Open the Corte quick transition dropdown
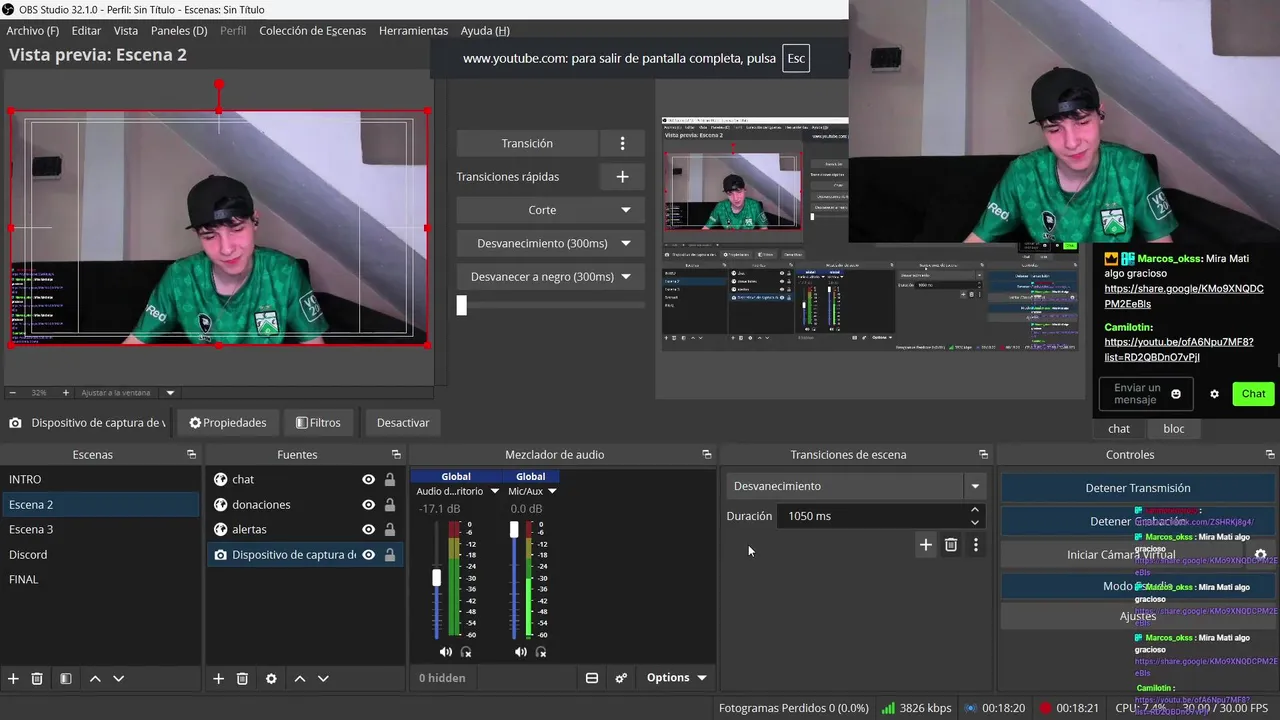 (x=551, y=210)
